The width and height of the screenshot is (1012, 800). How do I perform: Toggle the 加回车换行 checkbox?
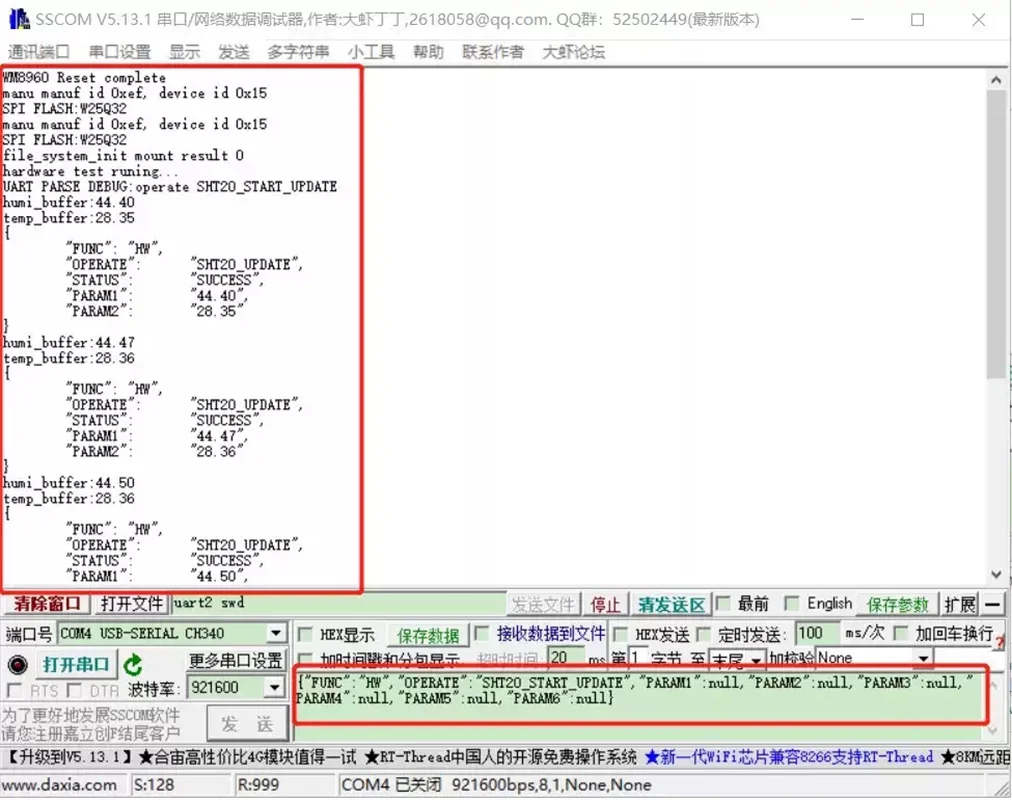point(901,633)
